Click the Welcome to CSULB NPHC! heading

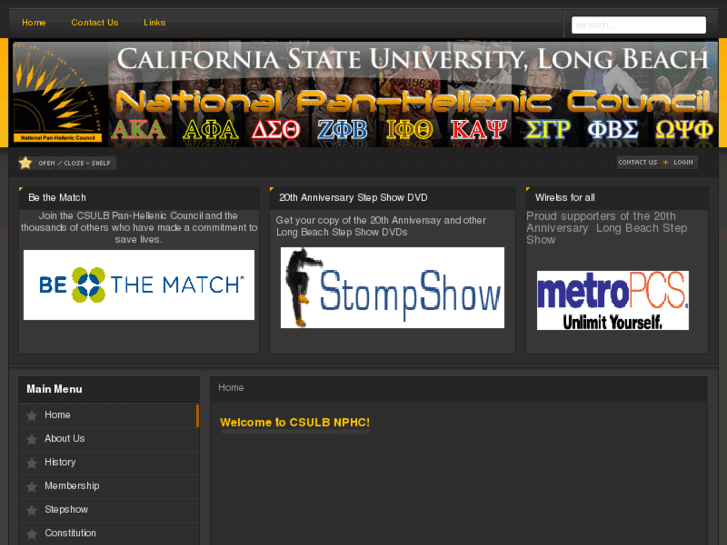tap(295, 423)
